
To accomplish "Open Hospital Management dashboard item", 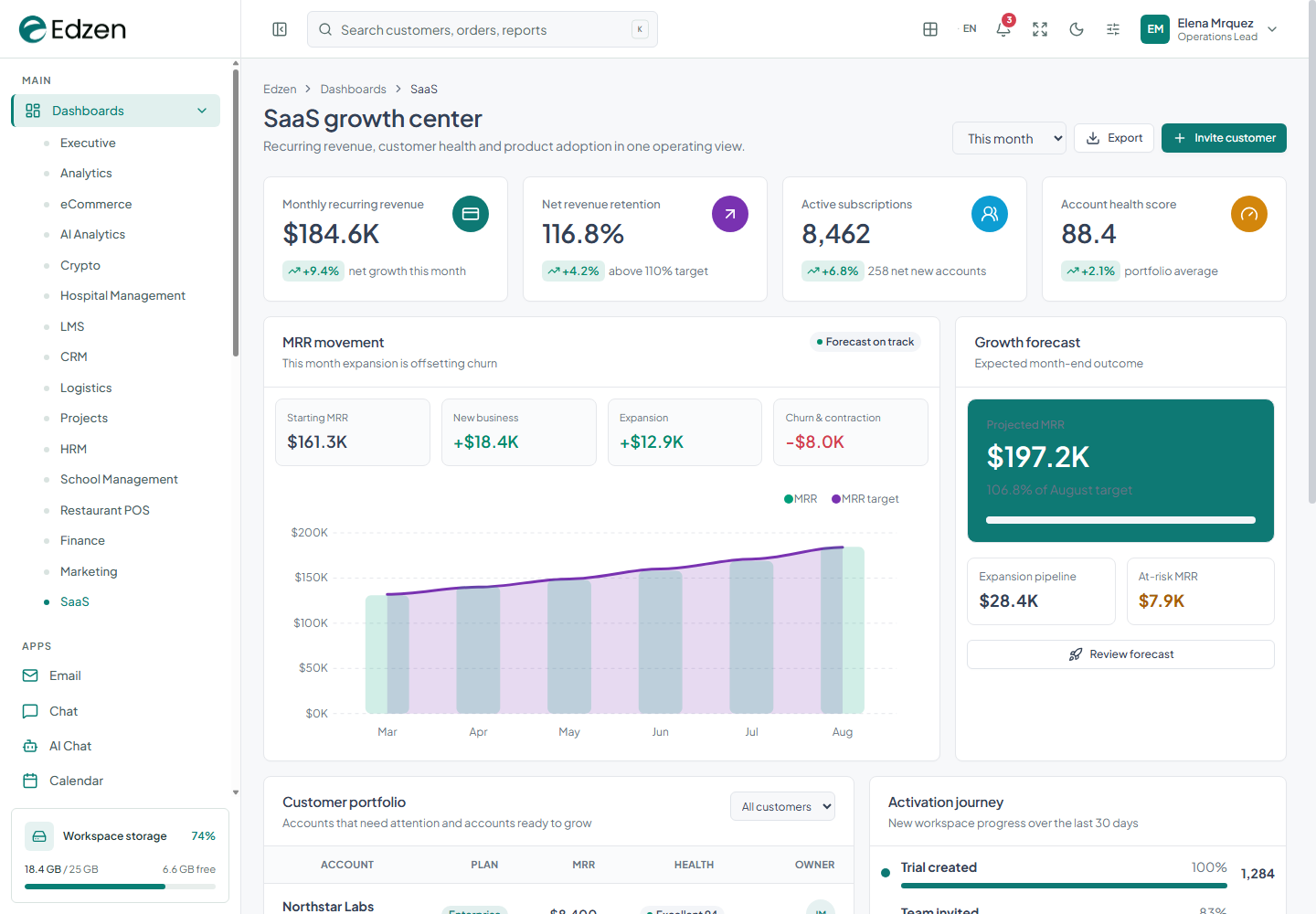I will [122, 295].
